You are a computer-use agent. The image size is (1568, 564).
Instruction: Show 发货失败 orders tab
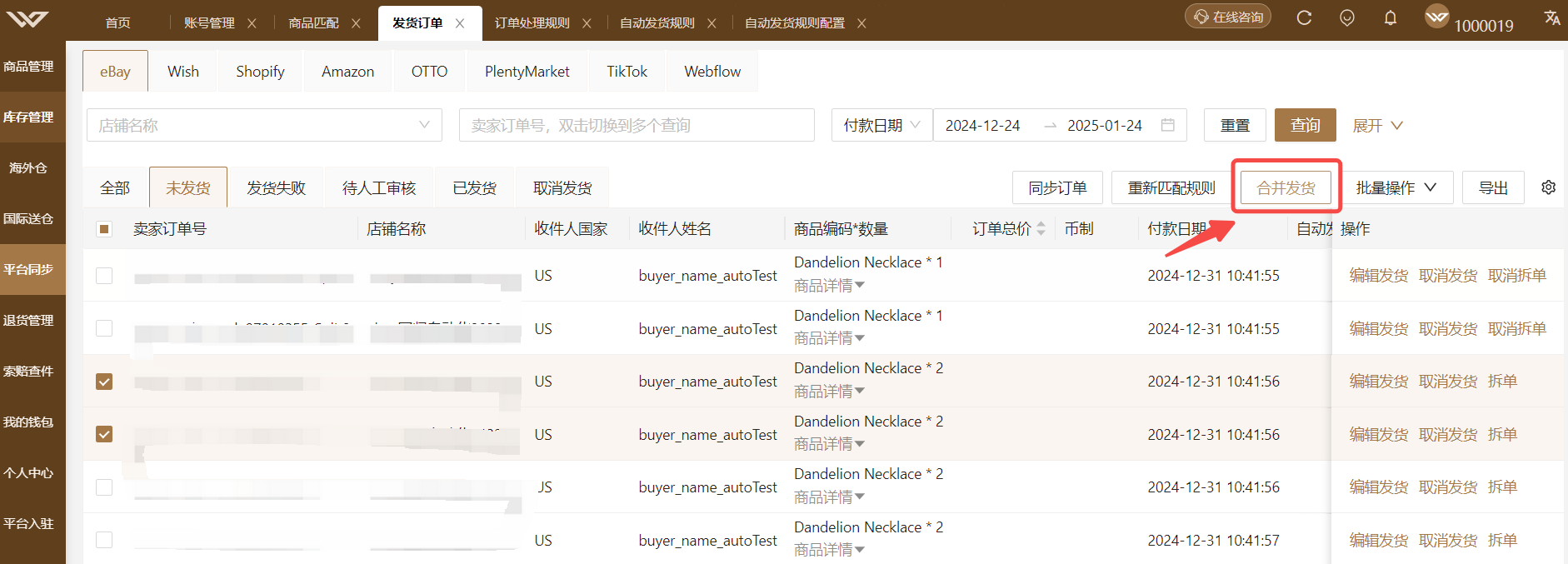tap(277, 188)
